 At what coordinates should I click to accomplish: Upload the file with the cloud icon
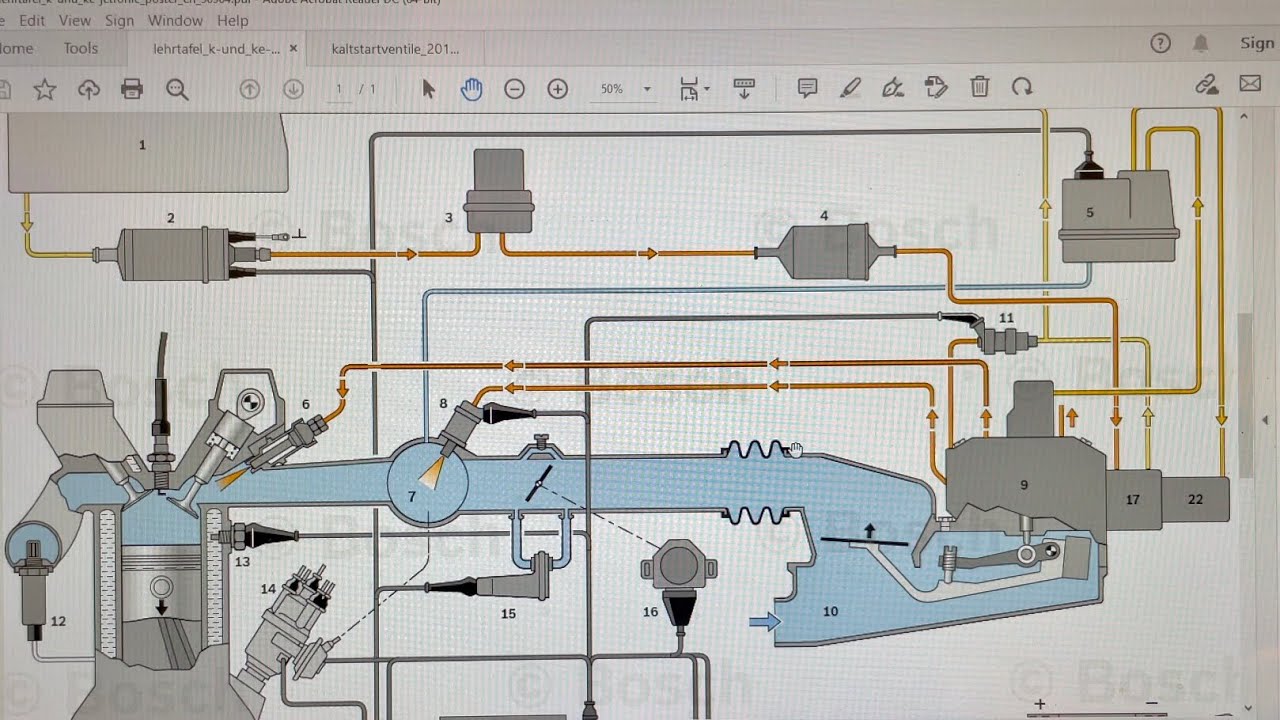(x=89, y=90)
